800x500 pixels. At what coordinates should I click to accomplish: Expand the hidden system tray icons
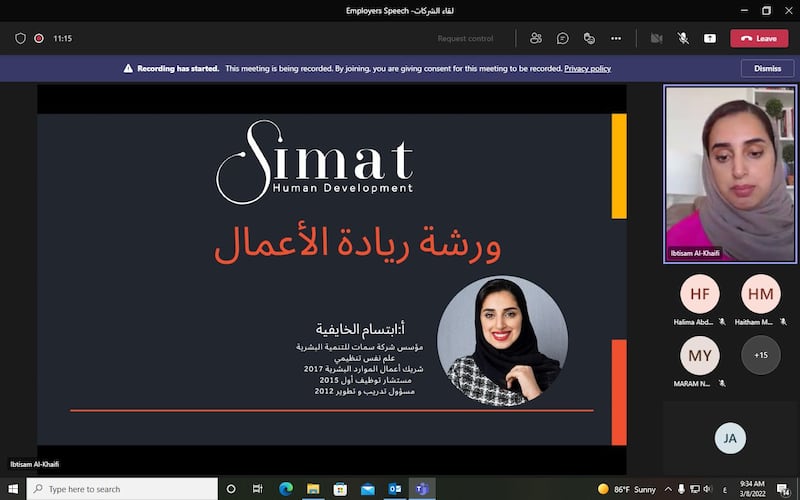coord(668,489)
